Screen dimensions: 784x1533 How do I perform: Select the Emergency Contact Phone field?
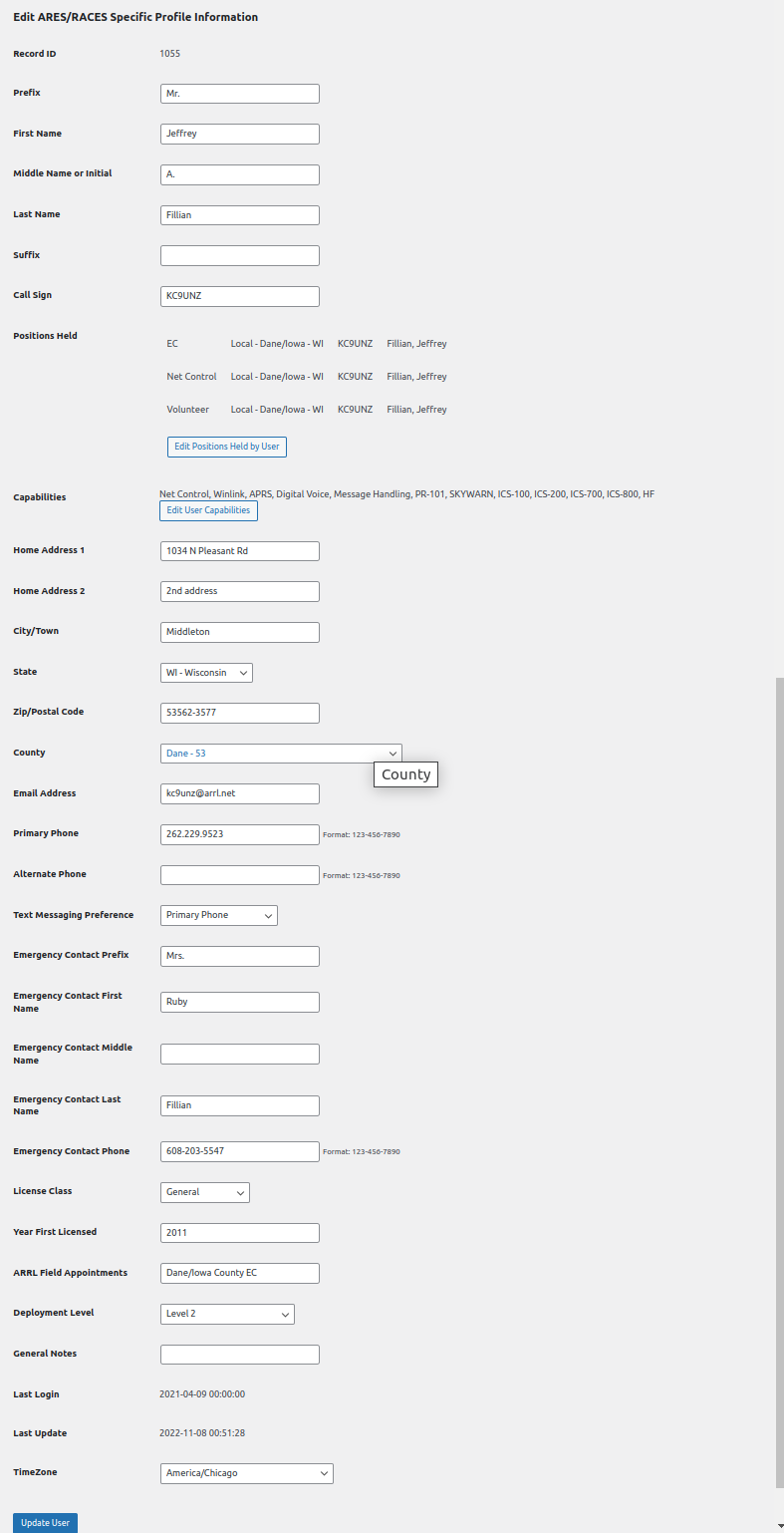[239, 1151]
